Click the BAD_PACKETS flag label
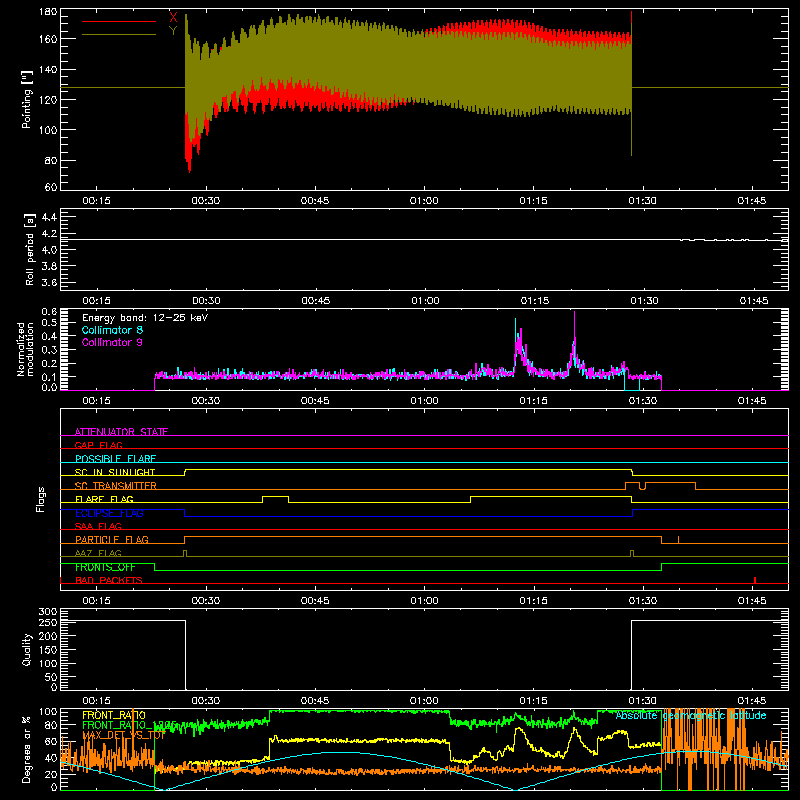This screenshot has height=800, width=800. [109, 580]
